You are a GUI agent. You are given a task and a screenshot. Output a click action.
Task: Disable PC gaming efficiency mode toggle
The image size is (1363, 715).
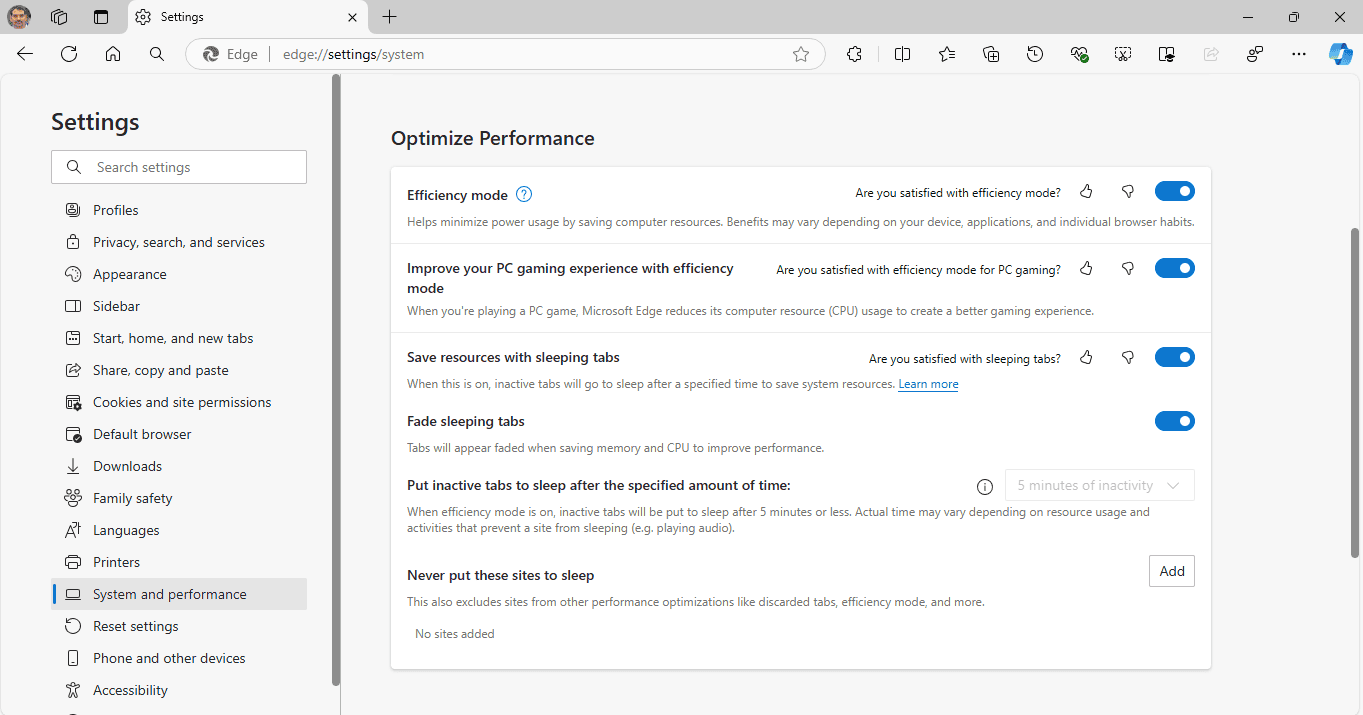point(1175,268)
